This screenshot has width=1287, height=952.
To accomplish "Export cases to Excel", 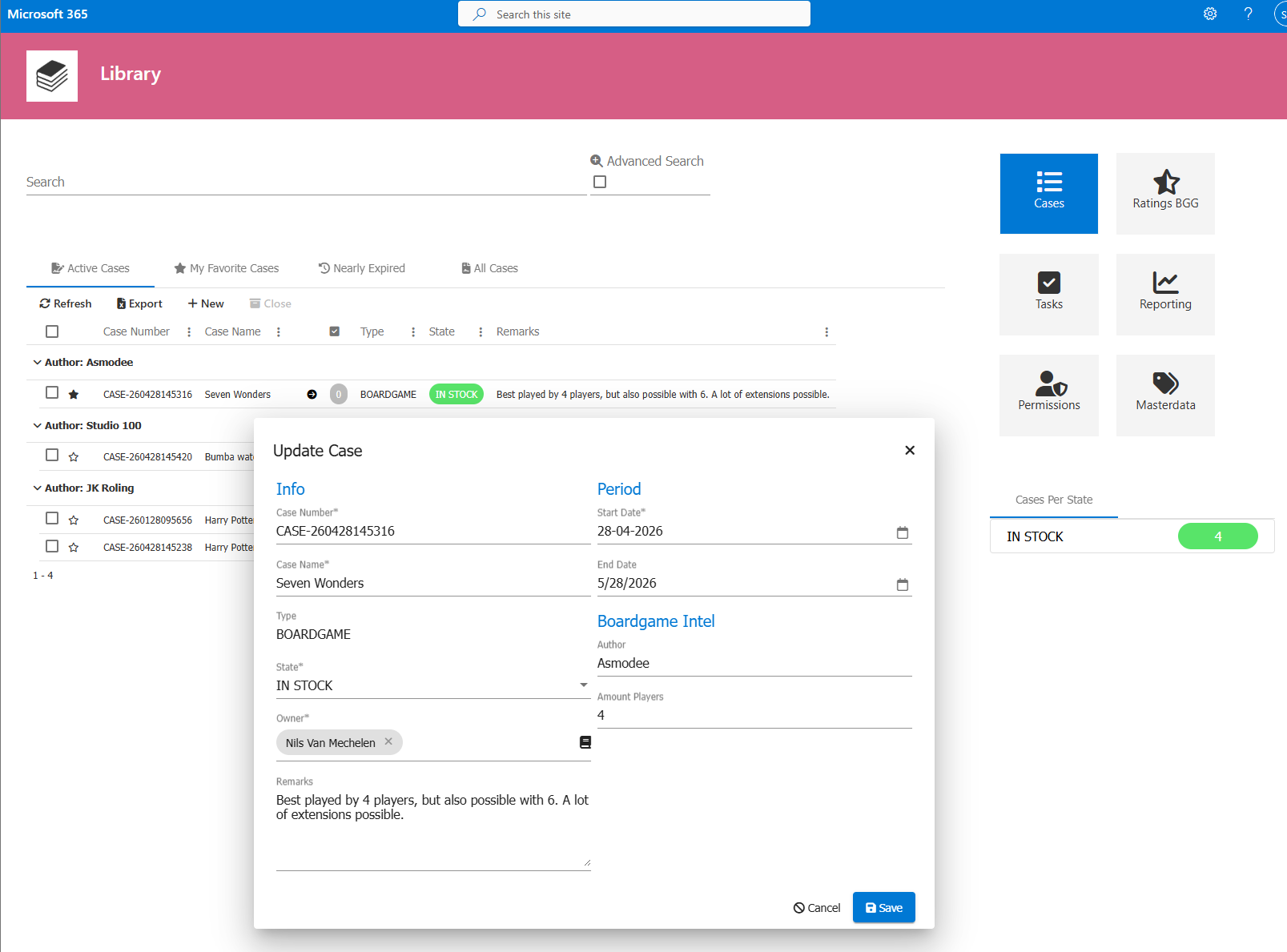I will [x=139, y=303].
